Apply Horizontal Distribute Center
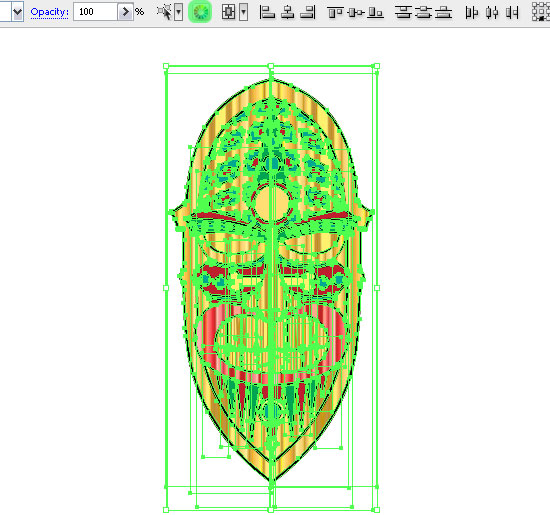550x515 pixels. pyautogui.click(x=492, y=13)
